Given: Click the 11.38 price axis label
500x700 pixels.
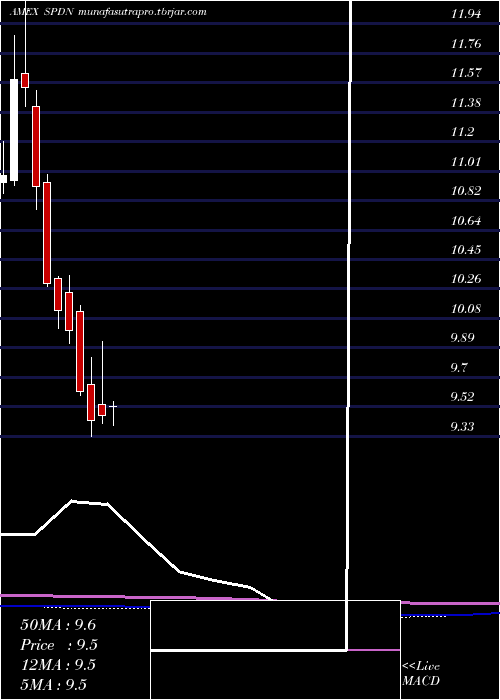Looking at the screenshot, I should point(466,103).
